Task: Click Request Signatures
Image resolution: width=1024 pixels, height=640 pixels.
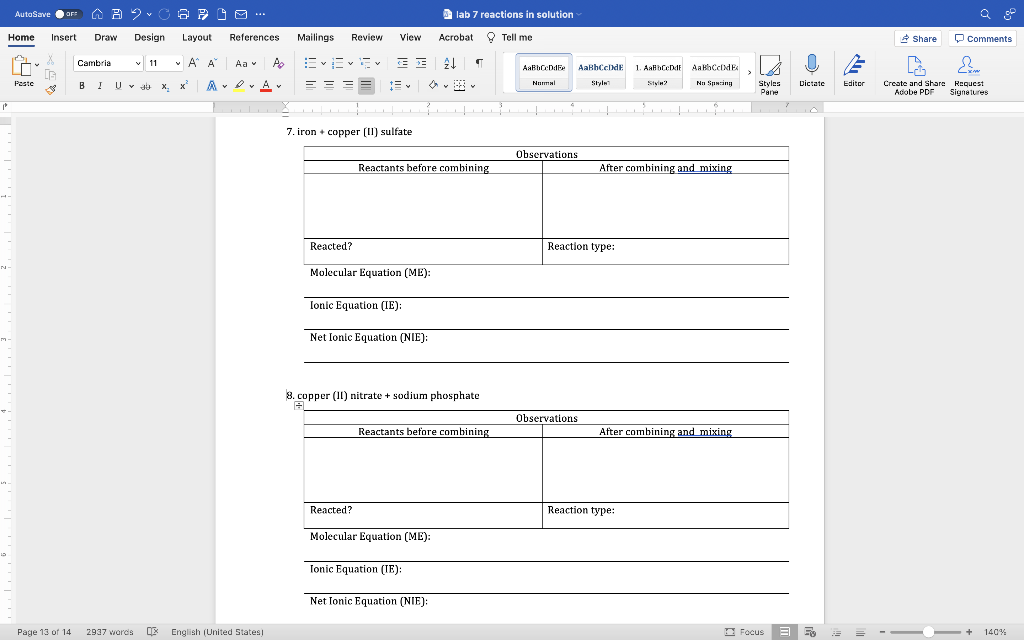Action: click(x=968, y=74)
